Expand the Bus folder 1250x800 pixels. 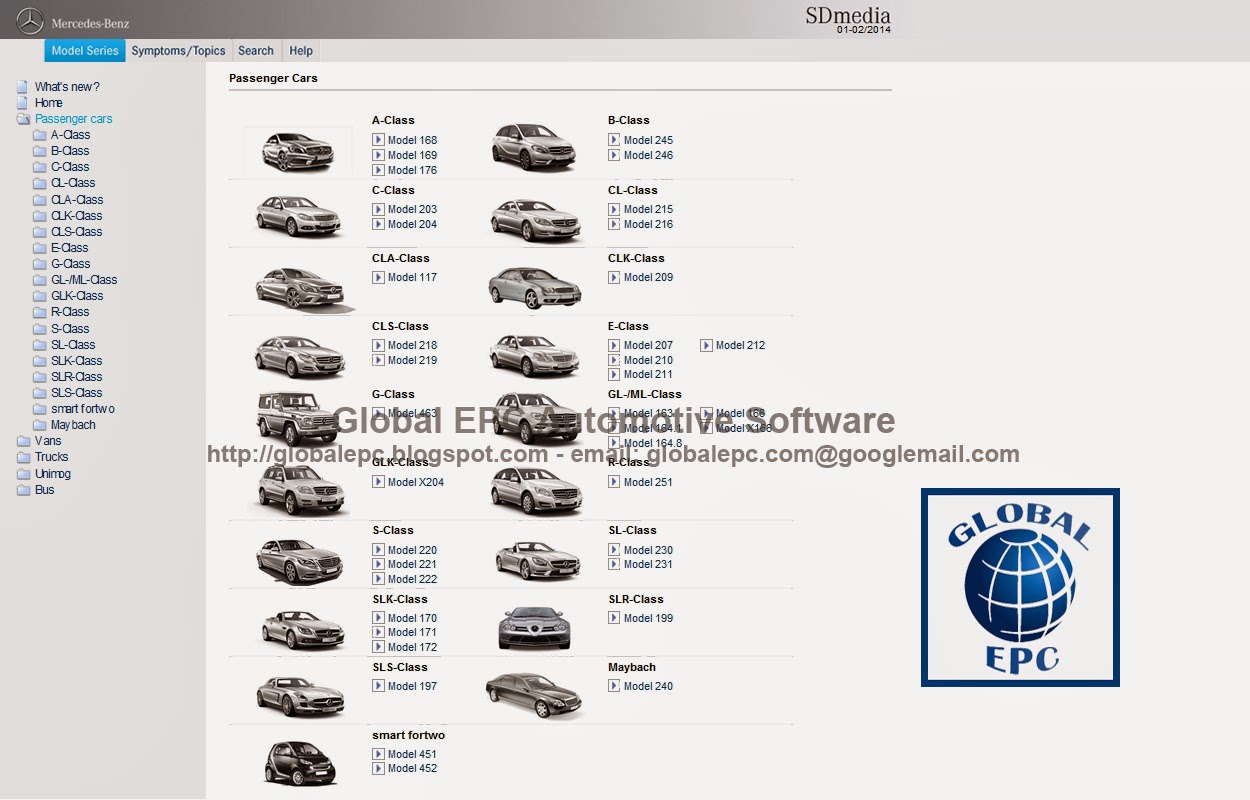click(23, 490)
